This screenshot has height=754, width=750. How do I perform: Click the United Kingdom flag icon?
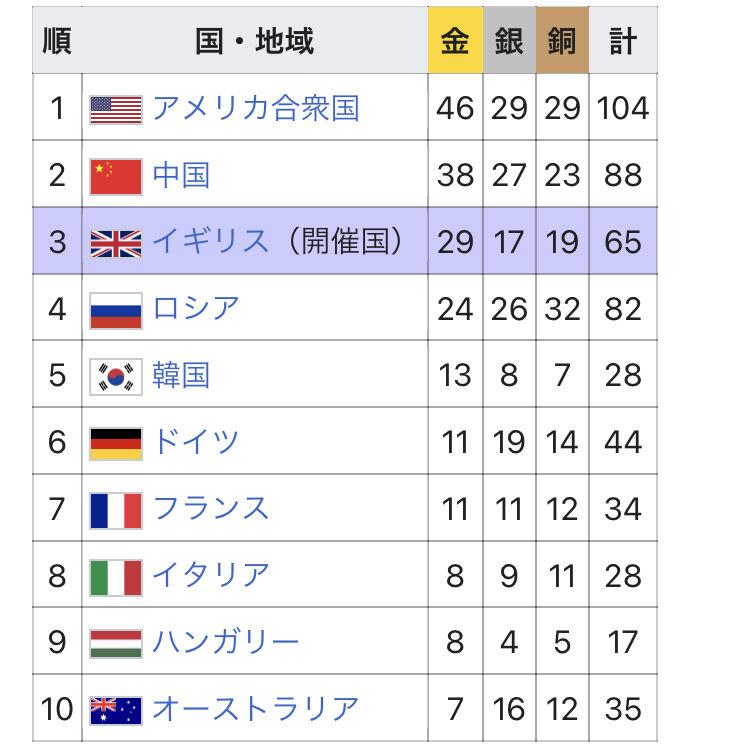116,243
